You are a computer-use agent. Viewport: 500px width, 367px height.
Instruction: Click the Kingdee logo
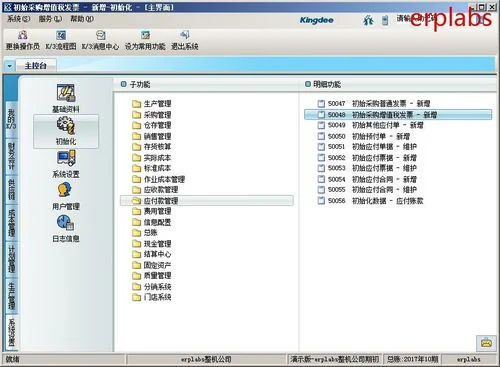point(316,20)
